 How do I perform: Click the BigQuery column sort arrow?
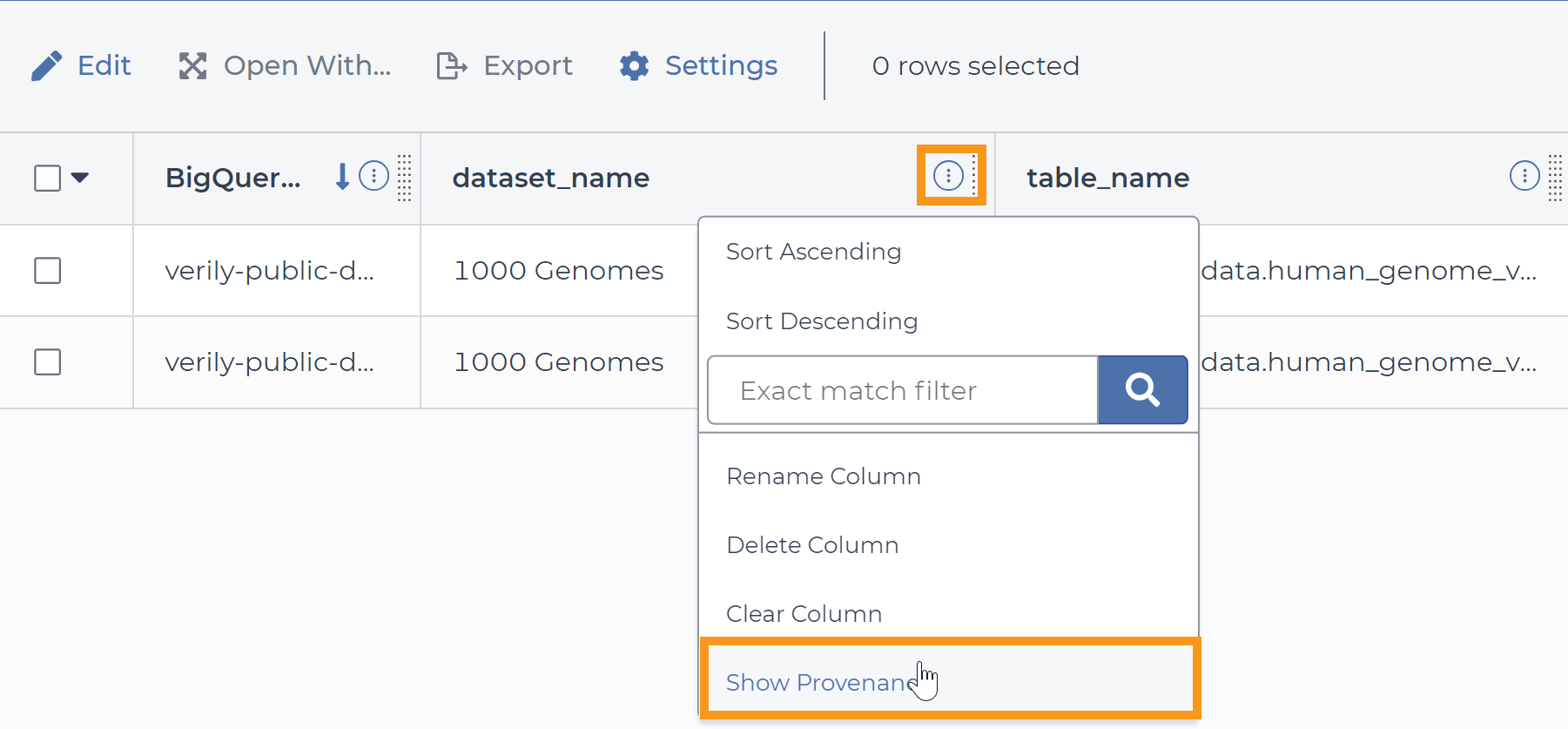[343, 177]
